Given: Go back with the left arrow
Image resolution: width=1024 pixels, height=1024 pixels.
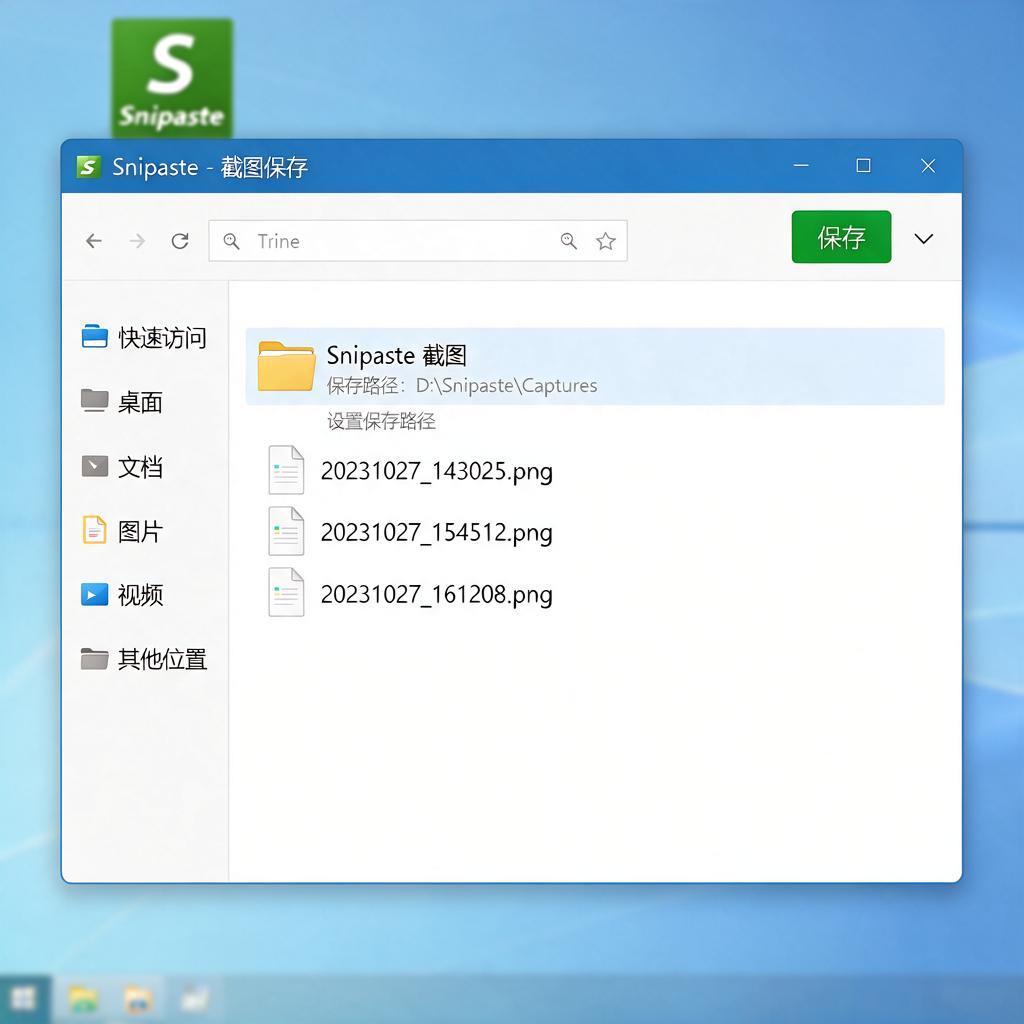Looking at the screenshot, I should click(x=94, y=241).
